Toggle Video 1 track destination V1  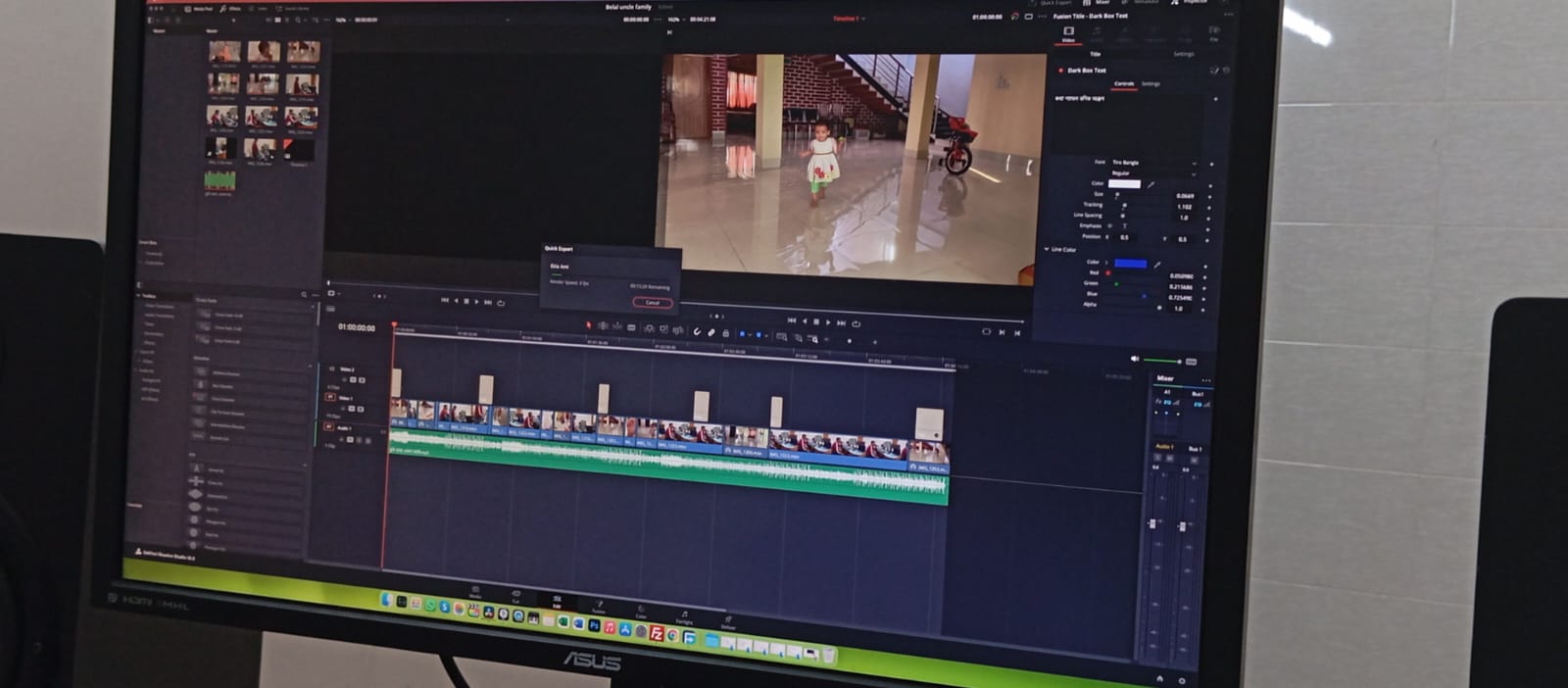pyautogui.click(x=330, y=397)
